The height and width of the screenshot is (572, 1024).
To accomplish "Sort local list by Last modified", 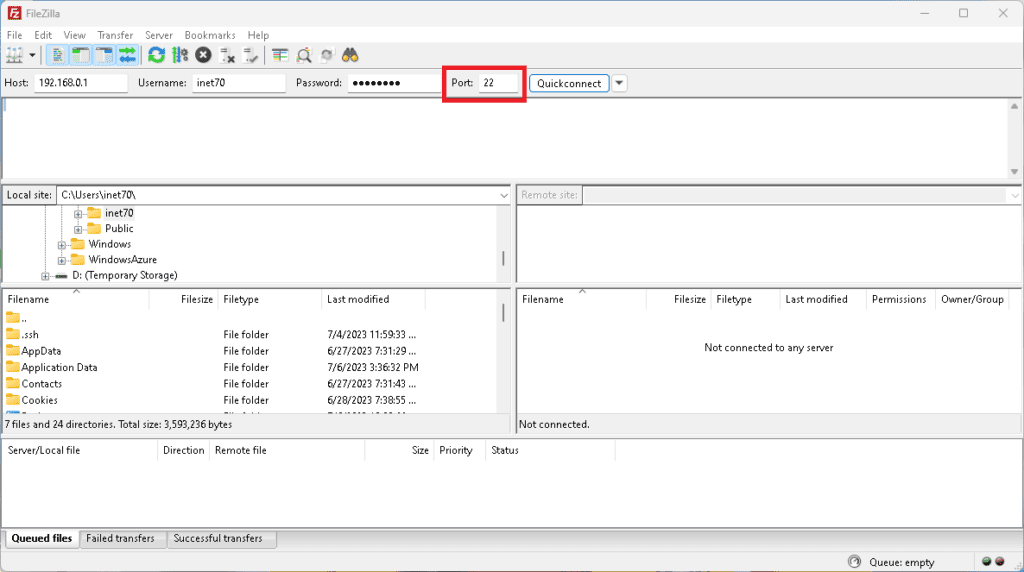I will coord(374,299).
